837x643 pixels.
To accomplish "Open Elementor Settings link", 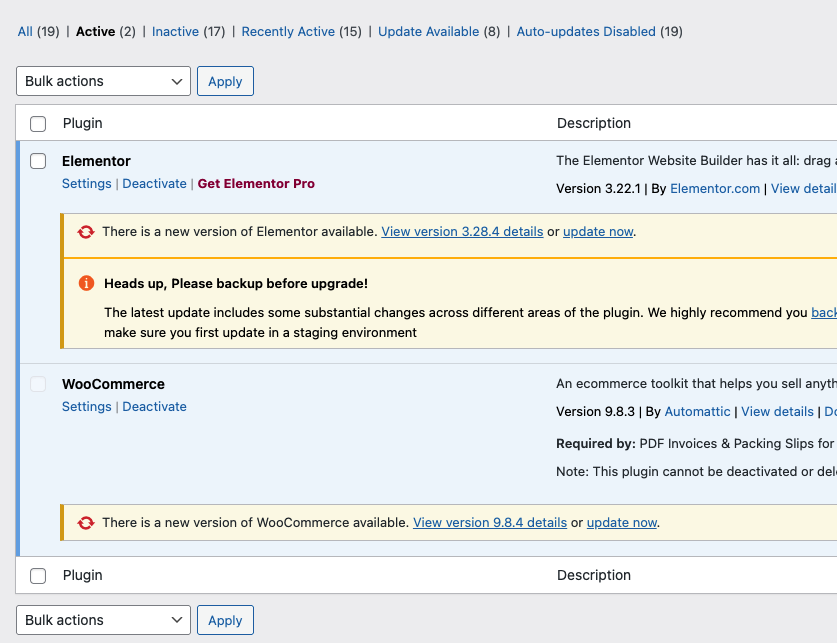I will pos(86,184).
